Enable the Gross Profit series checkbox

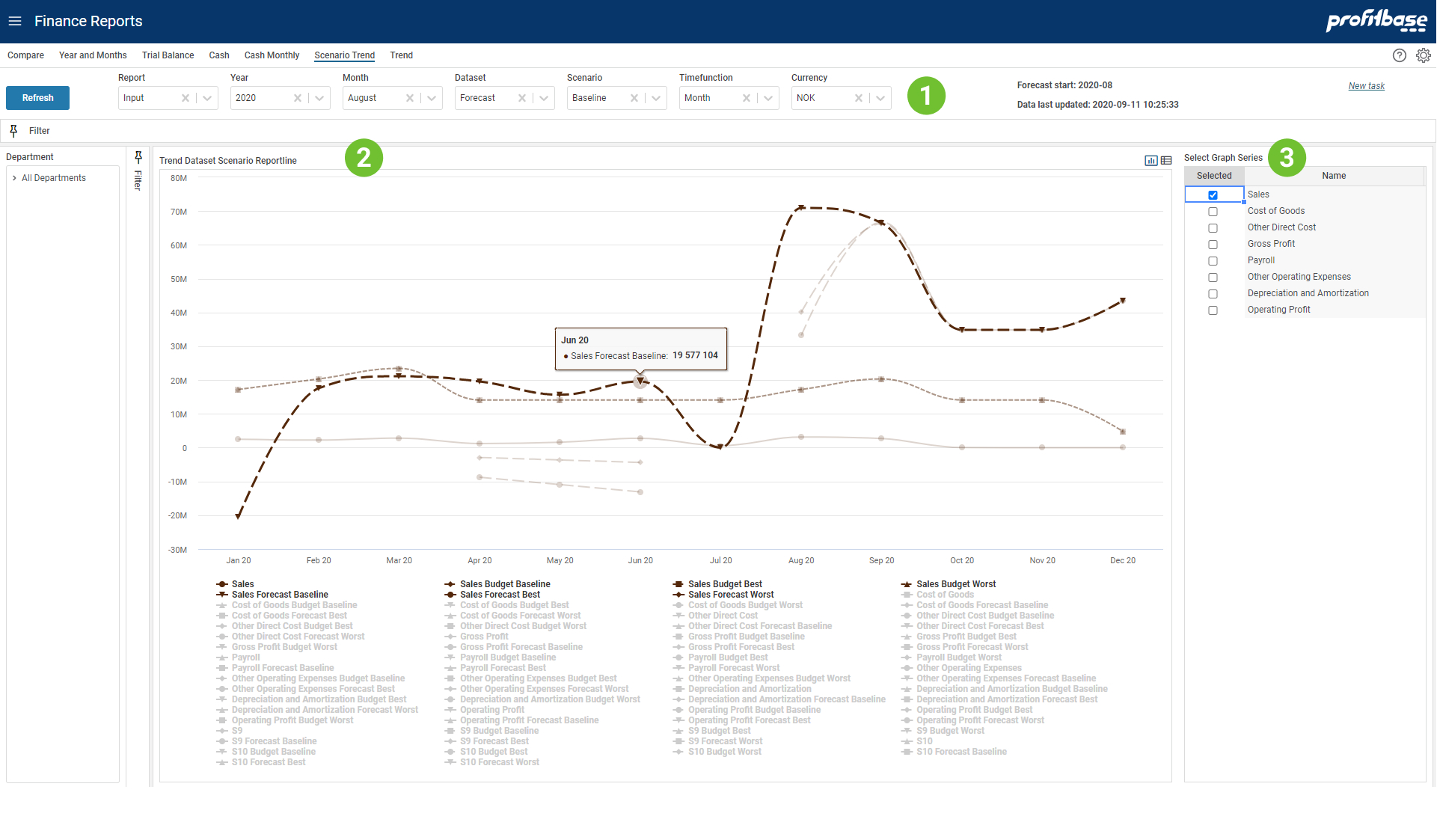(1213, 245)
